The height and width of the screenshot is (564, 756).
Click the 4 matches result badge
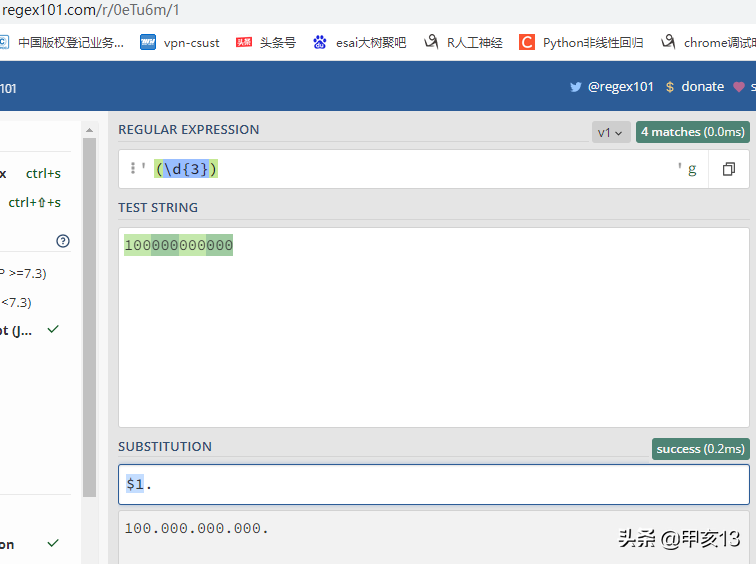[x=692, y=132]
